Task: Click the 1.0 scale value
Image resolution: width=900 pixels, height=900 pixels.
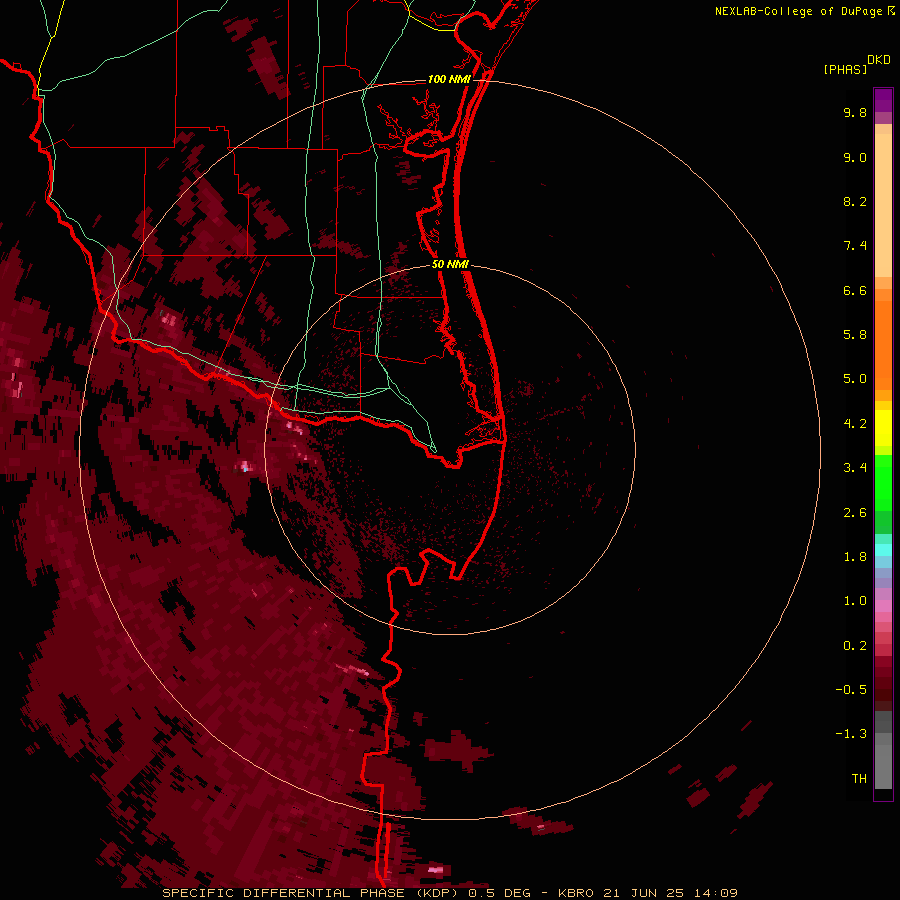Action: click(x=855, y=601)
